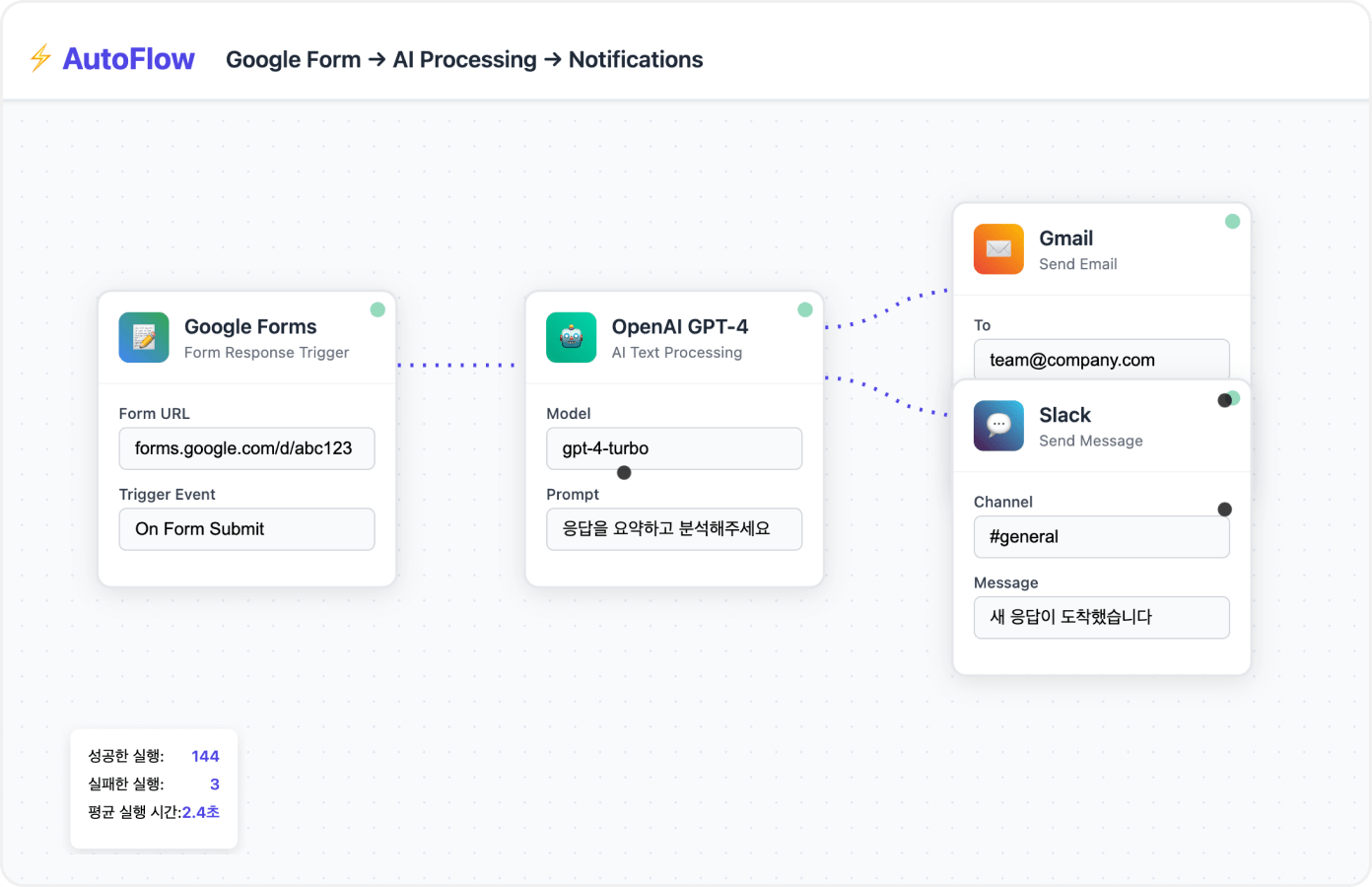Click the Slack Message text field
The width and height of the screenshot is (1372, 887).
point(1101,617)
